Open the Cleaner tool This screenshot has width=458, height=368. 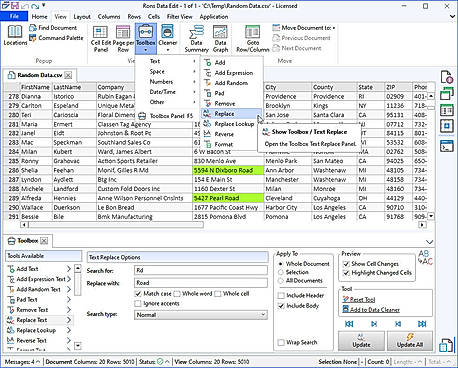tap(167, 38)
